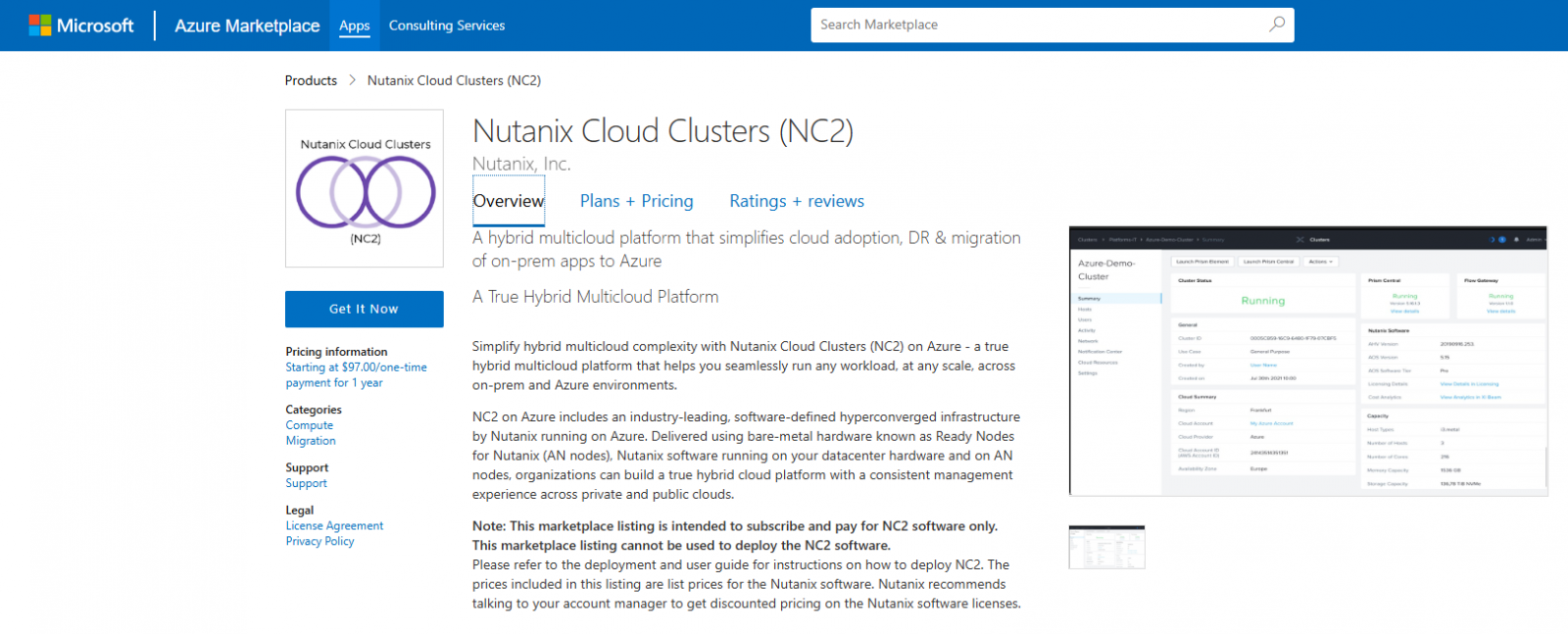Select the Overview tab
The height and width of the screenshot is (634, 1568).
(x=509, y=201)
